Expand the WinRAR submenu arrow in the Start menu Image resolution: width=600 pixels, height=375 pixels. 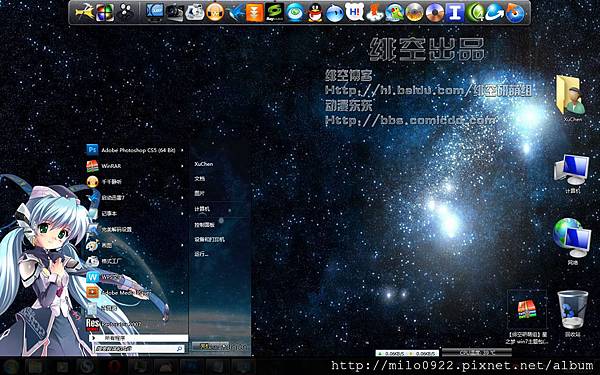[182, 166]
